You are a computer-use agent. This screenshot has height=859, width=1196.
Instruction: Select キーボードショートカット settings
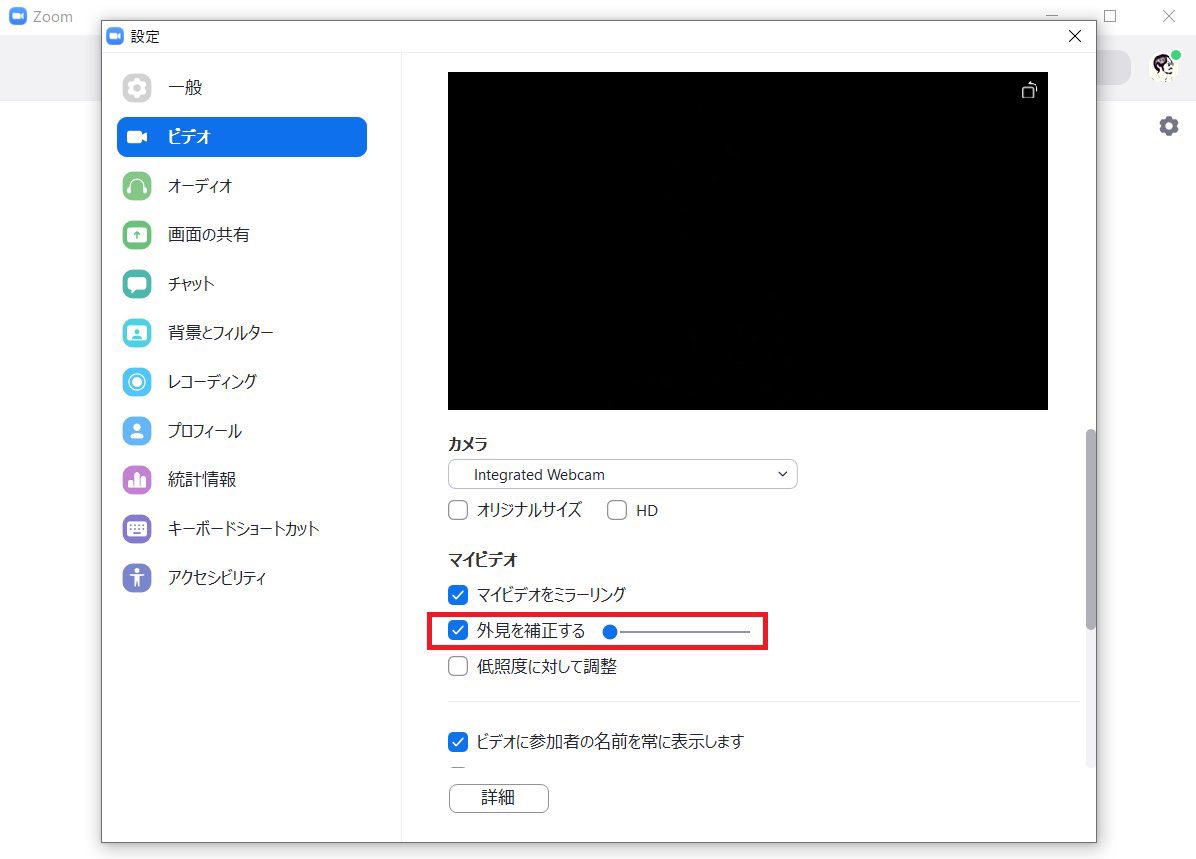[x=136, y=529]
